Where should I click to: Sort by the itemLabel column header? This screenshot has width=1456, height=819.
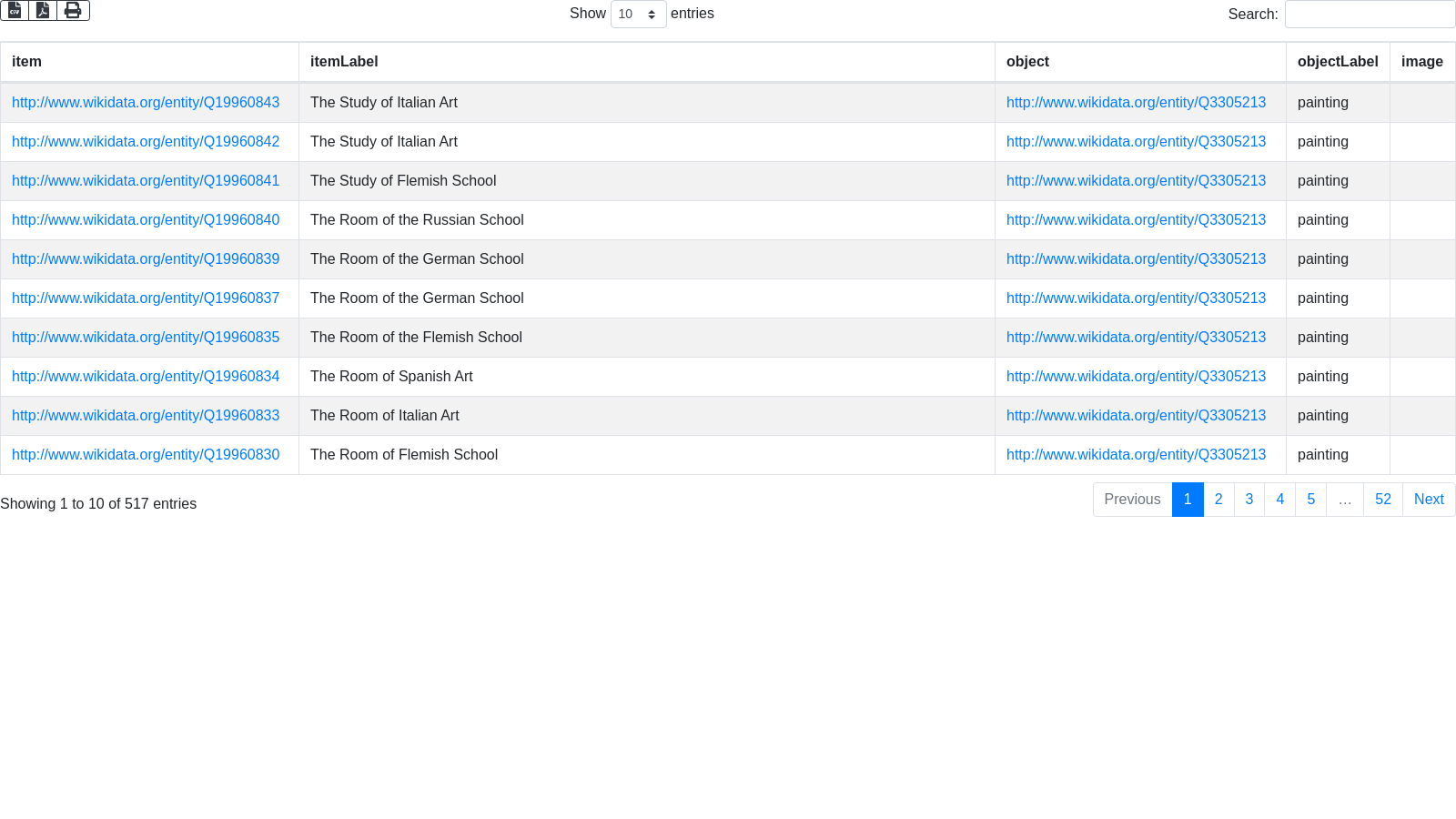click(x=344, y=62)
